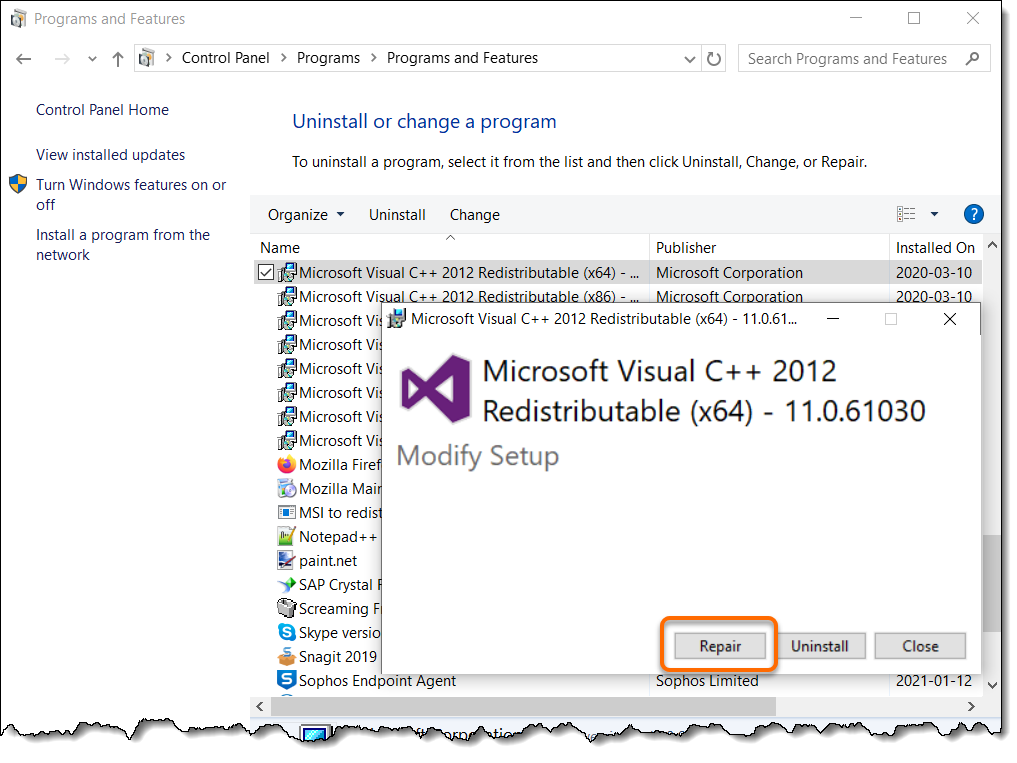The image size is (1017, 763).
Task: Go back with the back arrow
Action: coord(24,59)
